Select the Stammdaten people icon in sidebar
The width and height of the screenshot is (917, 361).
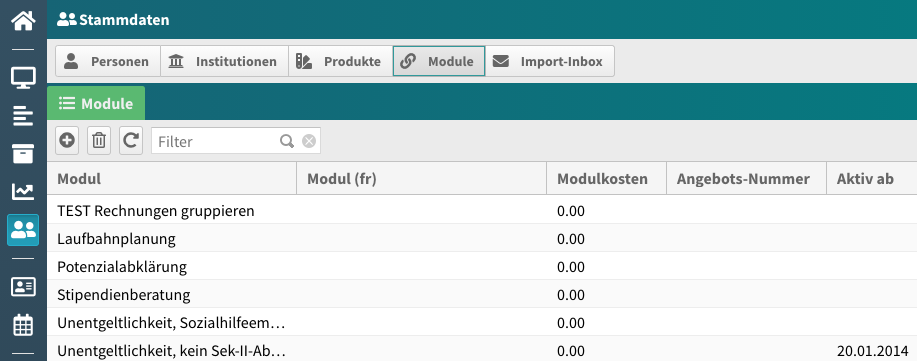point(23,230)
